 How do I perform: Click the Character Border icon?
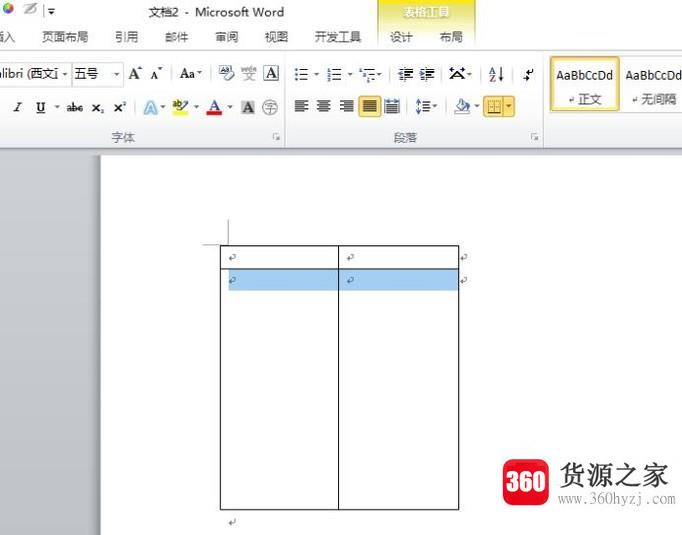271,73
